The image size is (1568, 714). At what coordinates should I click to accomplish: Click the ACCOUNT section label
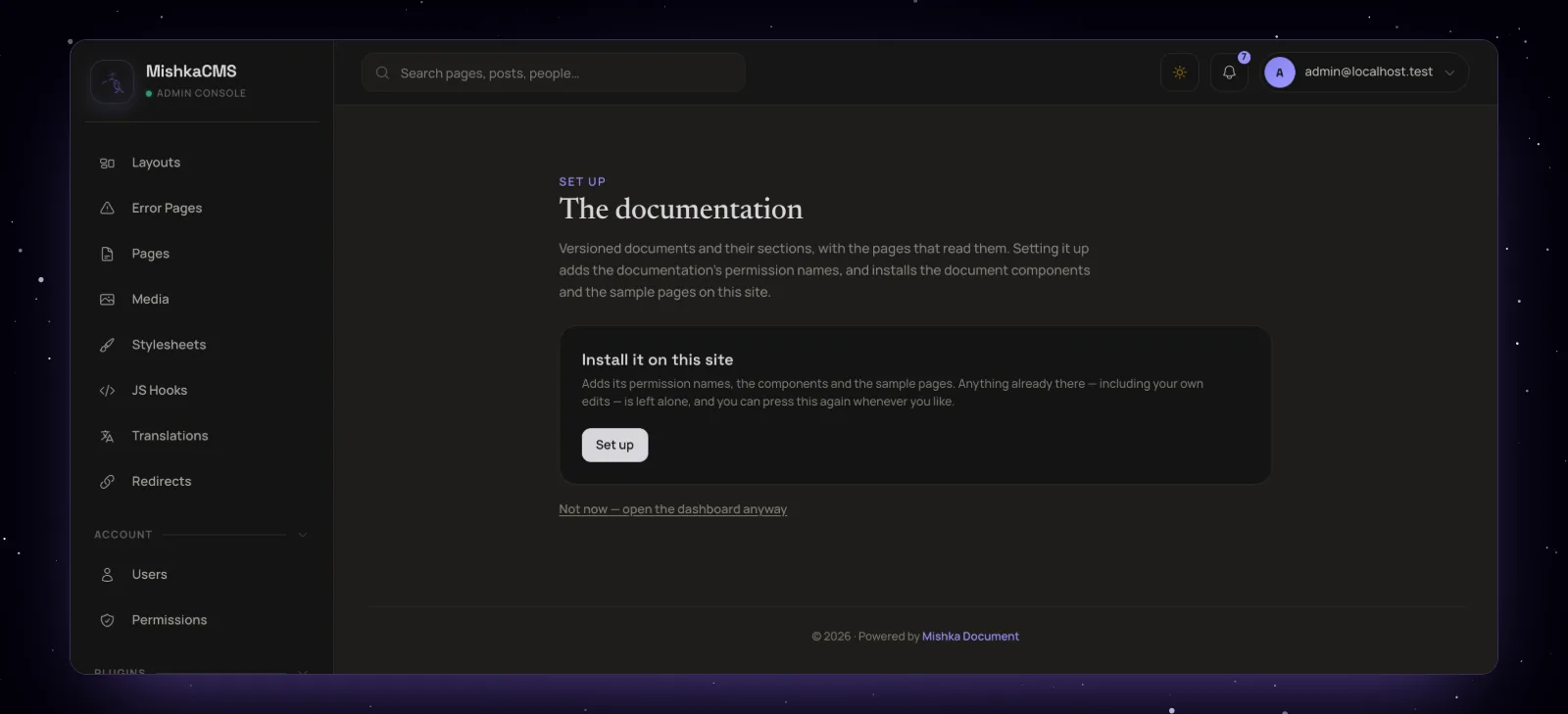123,535
